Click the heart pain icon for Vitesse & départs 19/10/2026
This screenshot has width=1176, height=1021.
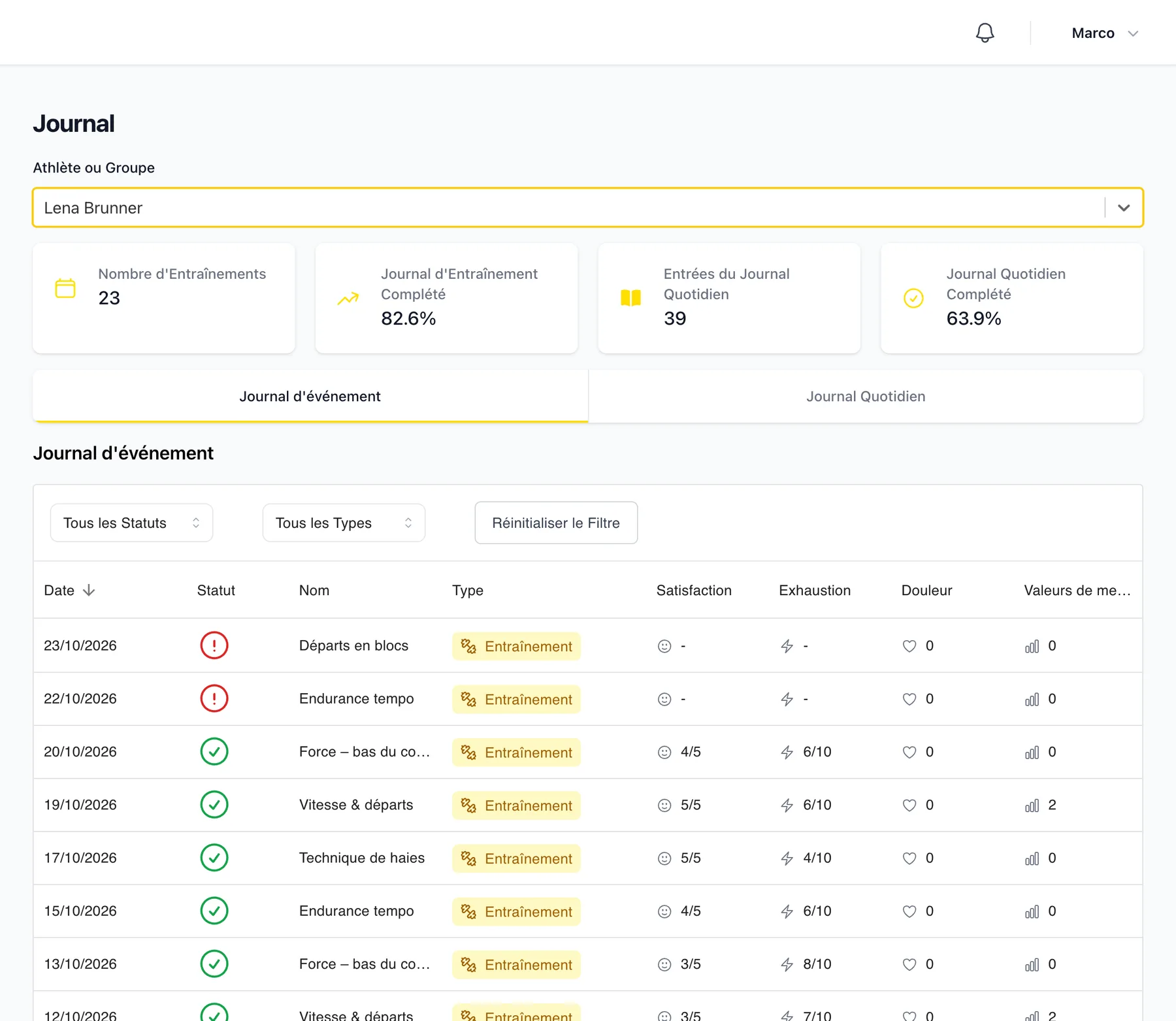click(x=909, y=805)
